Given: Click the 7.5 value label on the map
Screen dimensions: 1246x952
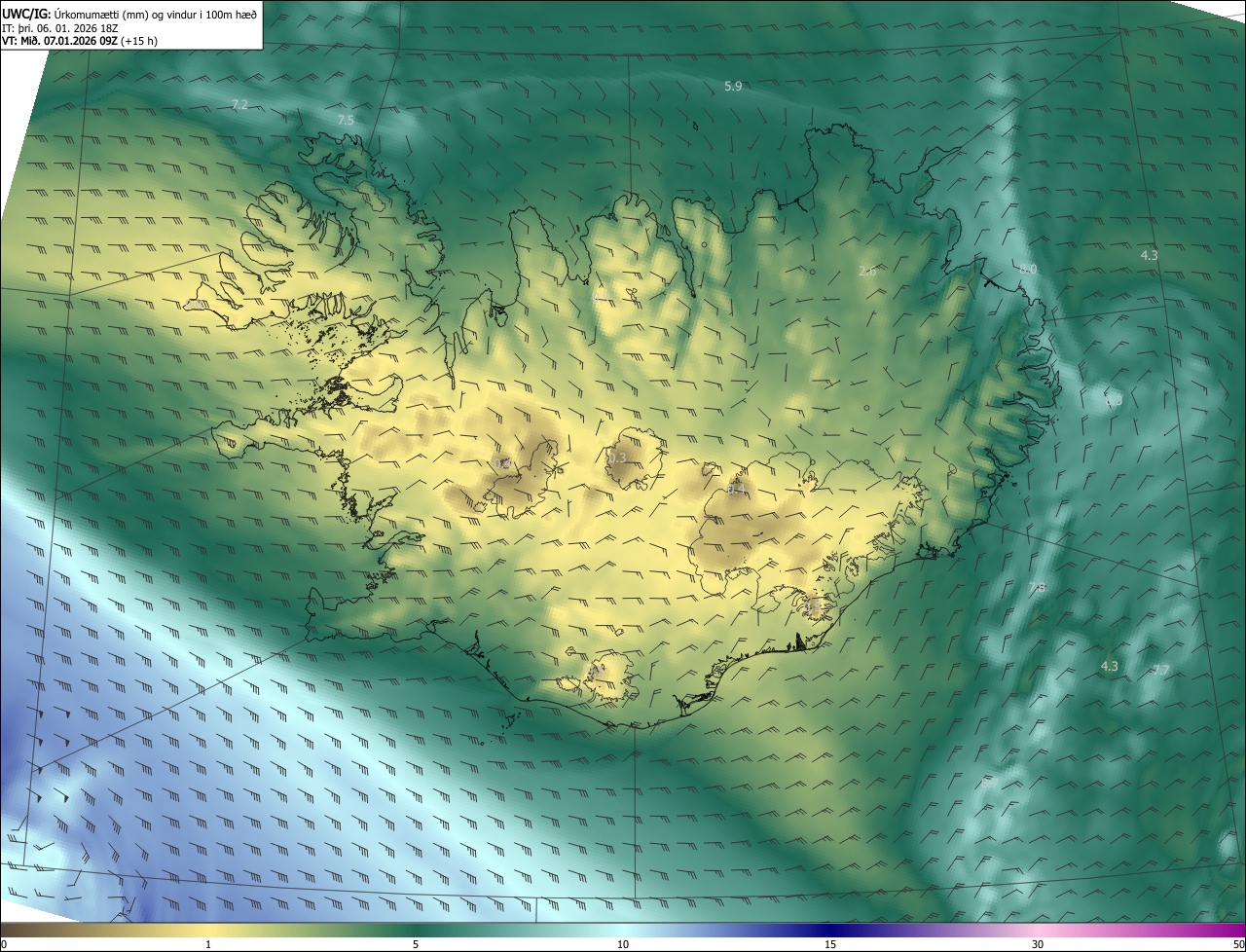Looking at the screenshot, I should click(346, 120).
